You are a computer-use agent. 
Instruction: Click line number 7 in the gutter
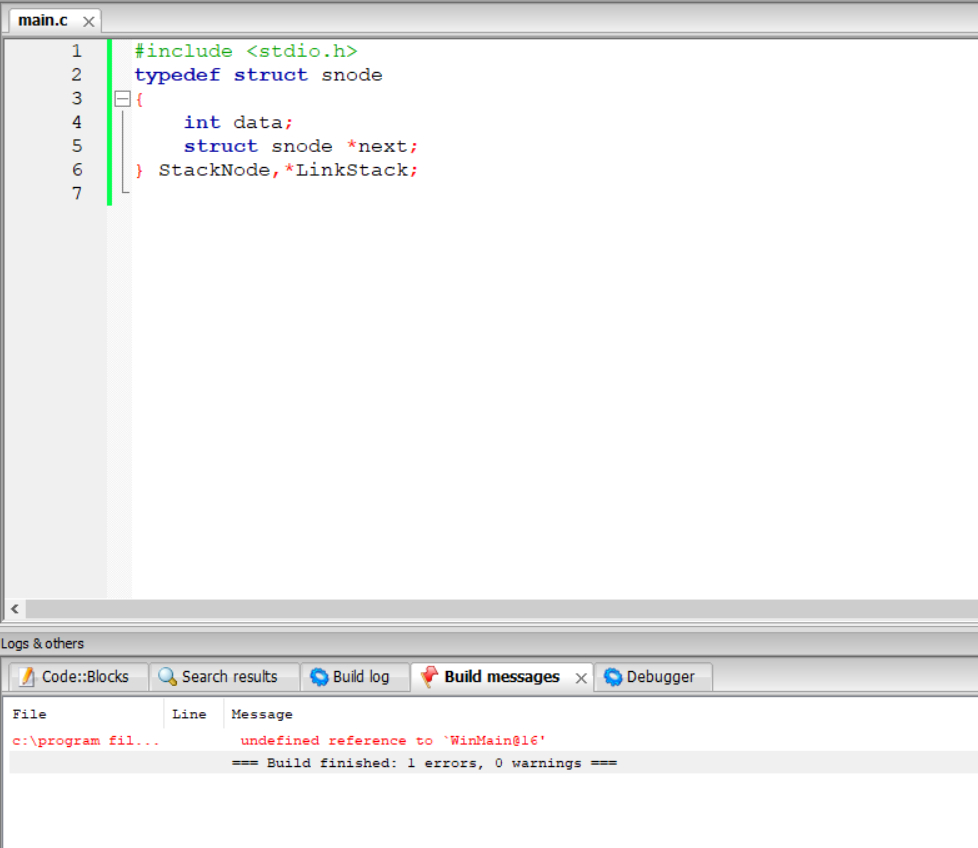coord(76,193)
